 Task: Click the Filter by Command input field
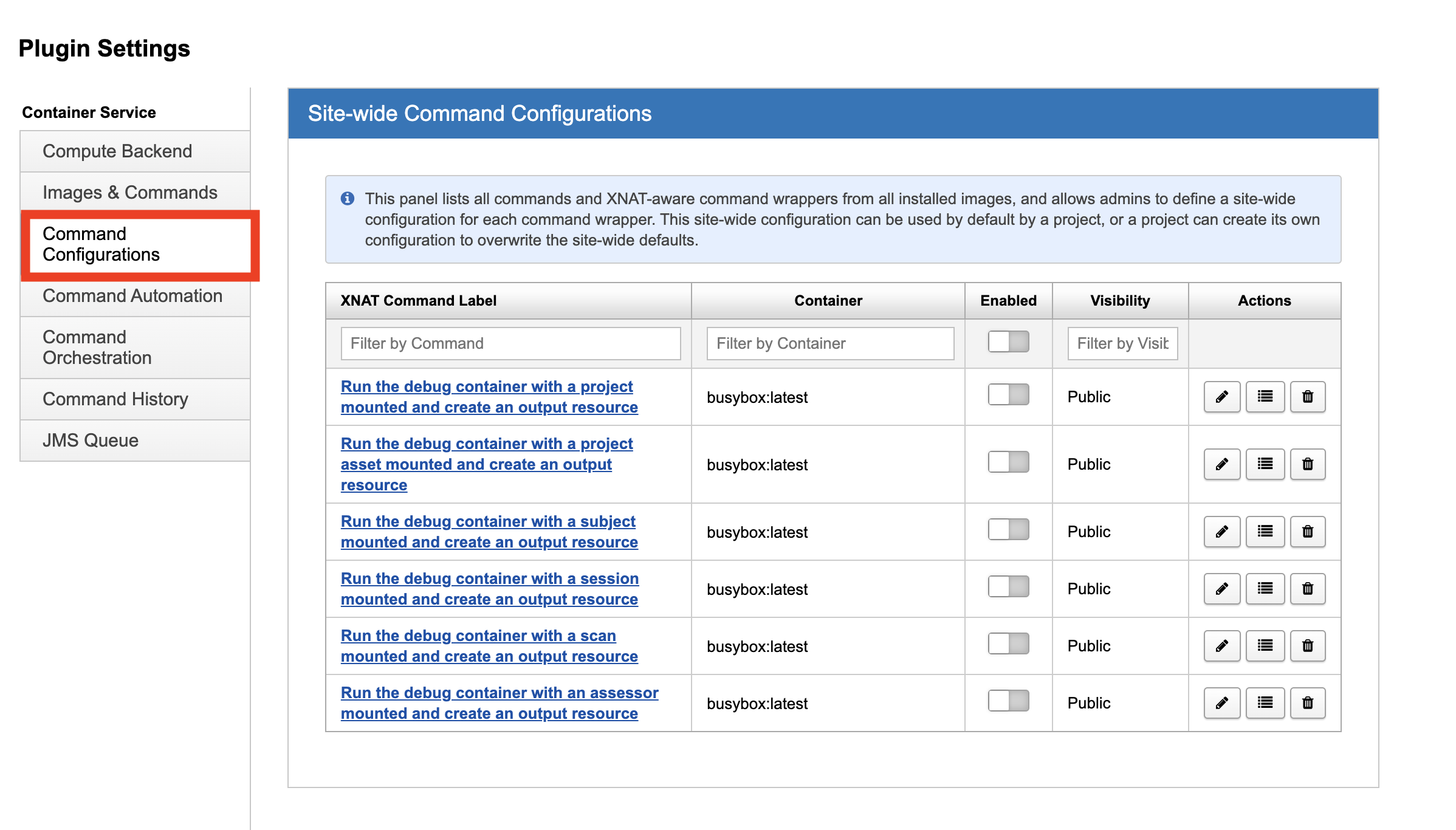click(510, 343)
